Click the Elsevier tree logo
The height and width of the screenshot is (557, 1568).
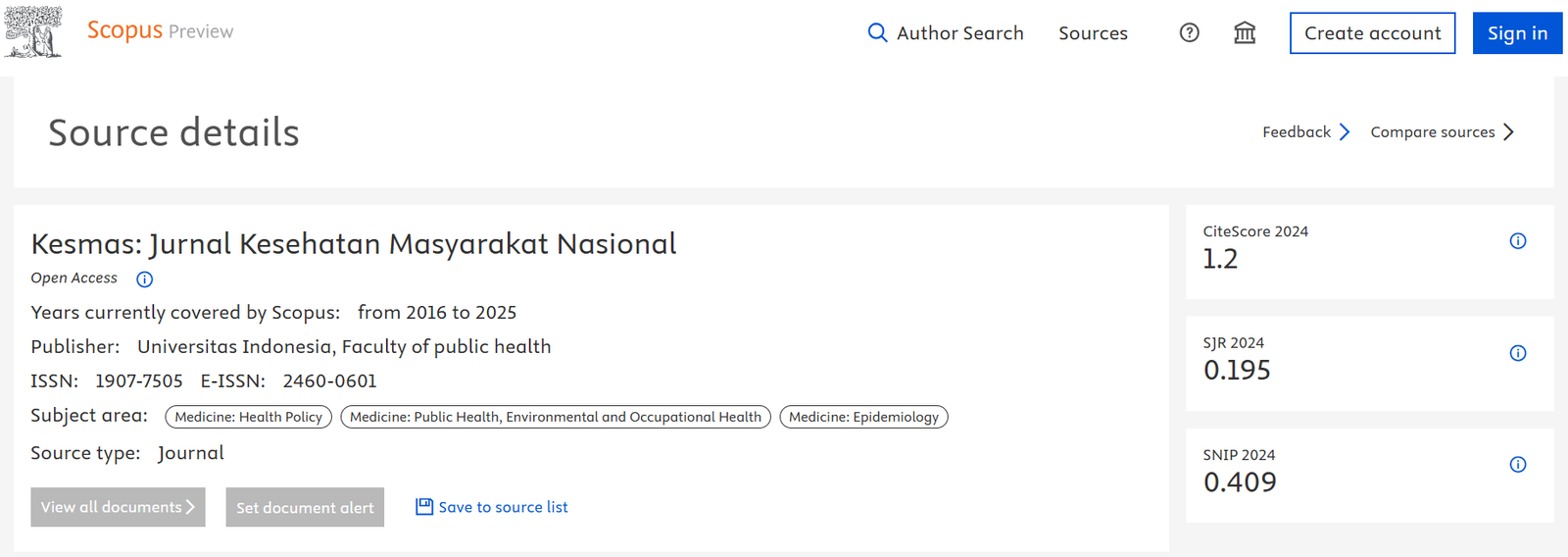(x=33, y=31)
